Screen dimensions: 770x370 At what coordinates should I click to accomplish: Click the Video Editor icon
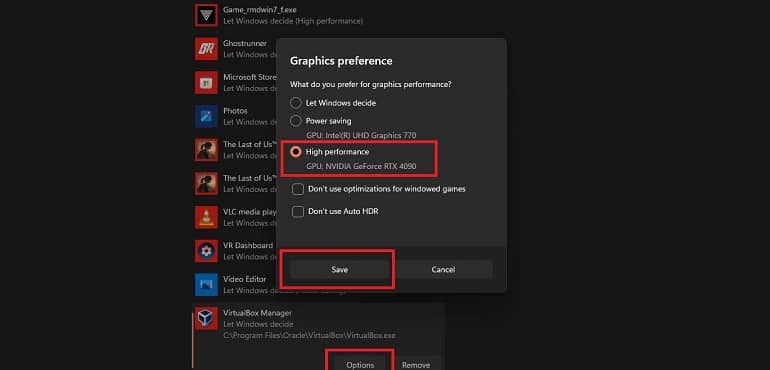(x=206, y=284)
